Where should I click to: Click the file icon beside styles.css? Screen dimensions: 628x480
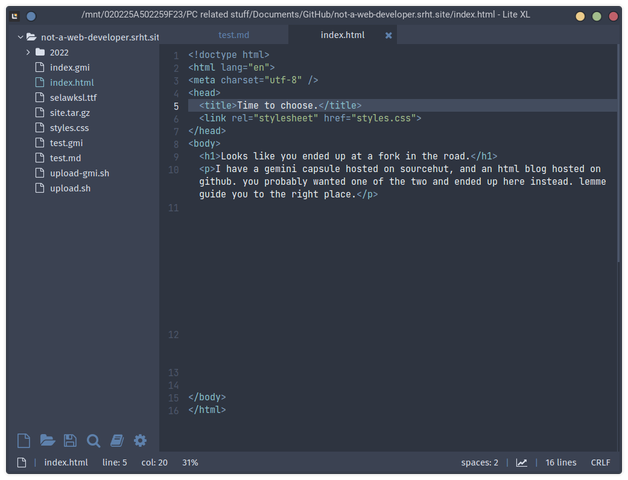tap(40, 127)
